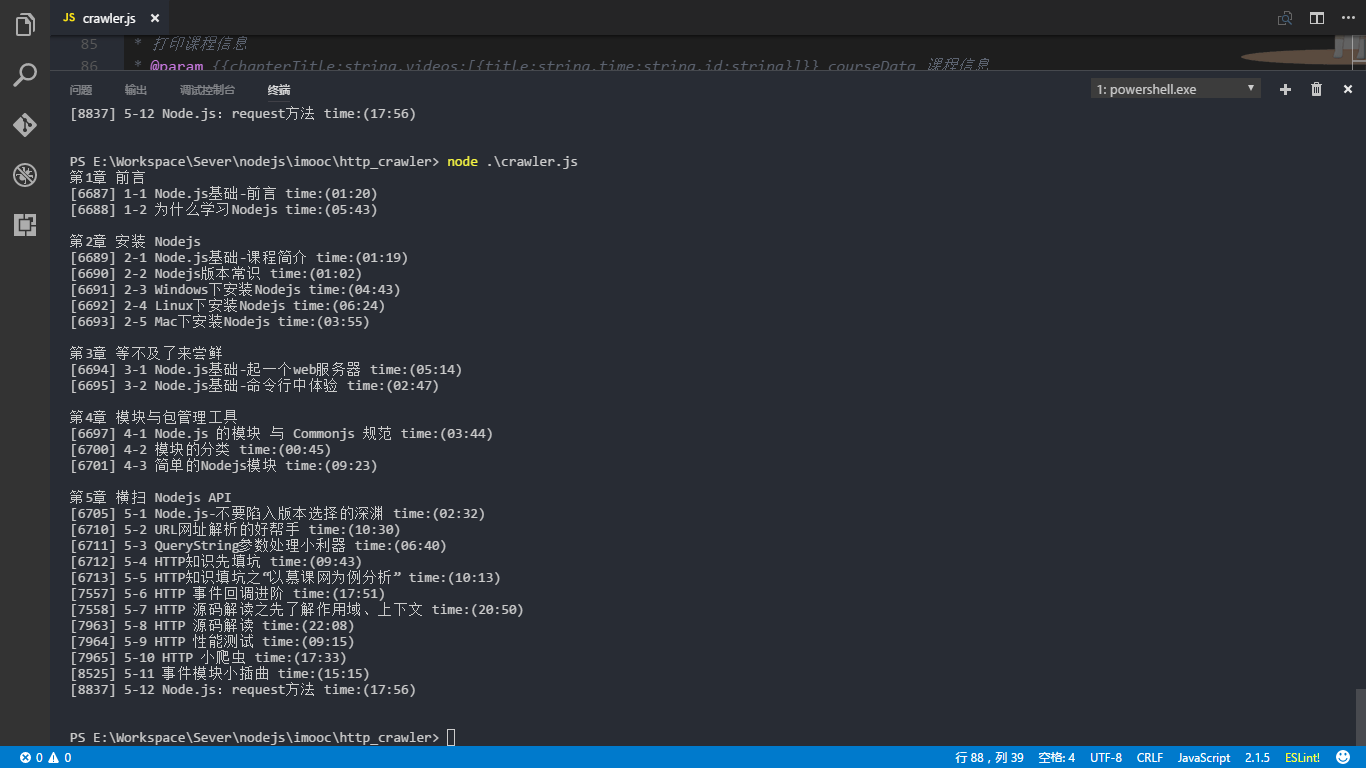Image resolution: width=1366 pixels, height=768 pixels.
Task: Open the Search view in the activity bar
Action: (x=25, y=75)
